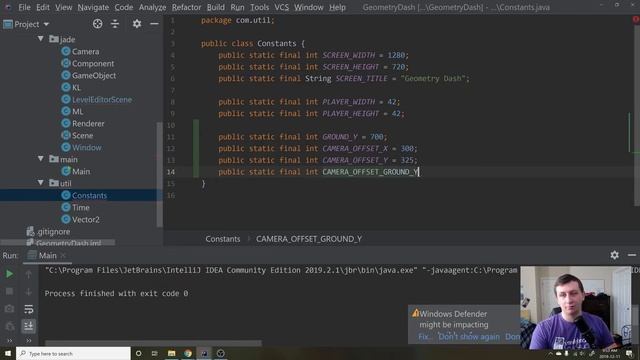The image size is (640, 360).
Task: Click the up stack trace arrow
Action: coord(29,274)
